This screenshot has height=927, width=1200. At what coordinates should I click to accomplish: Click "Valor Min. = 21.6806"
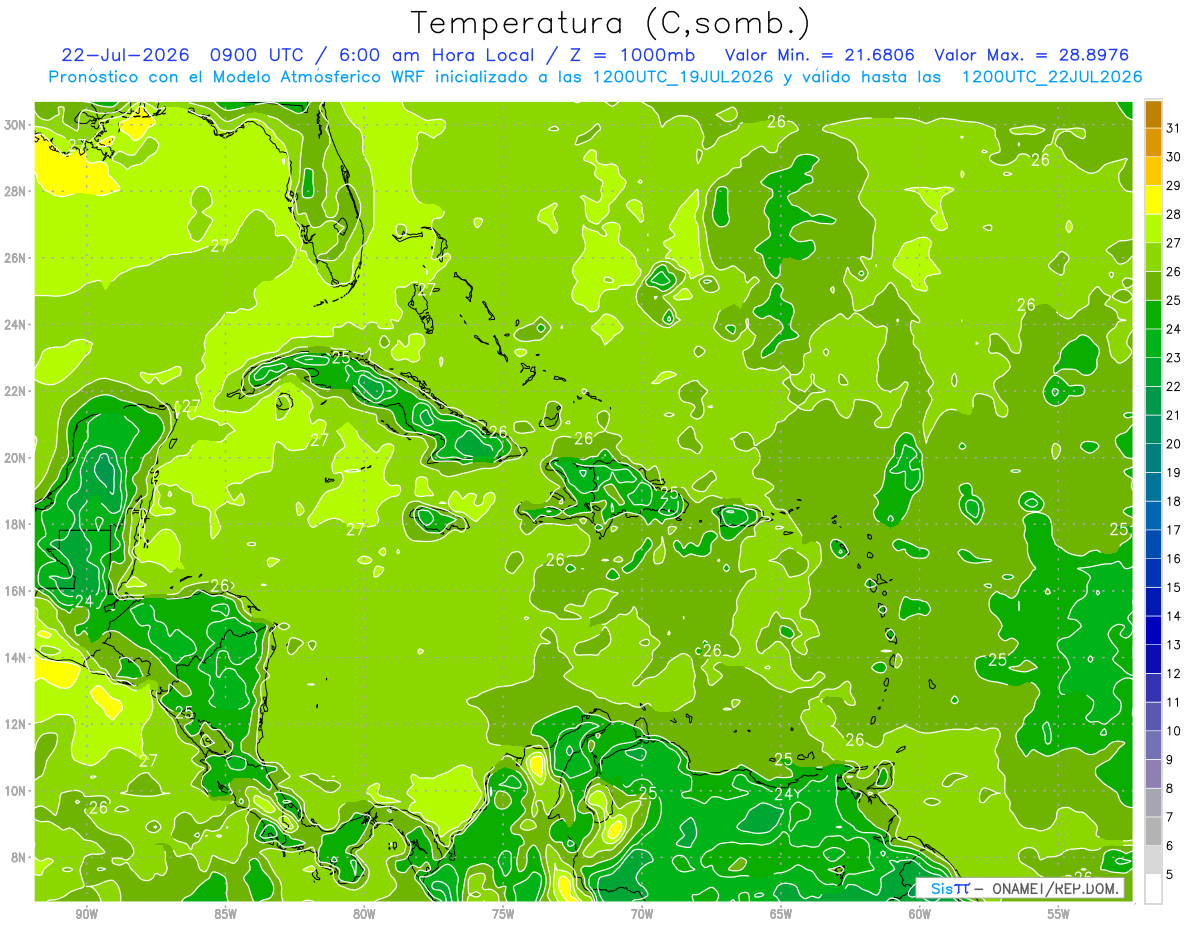pyautogui.click(x=822, y=55)
